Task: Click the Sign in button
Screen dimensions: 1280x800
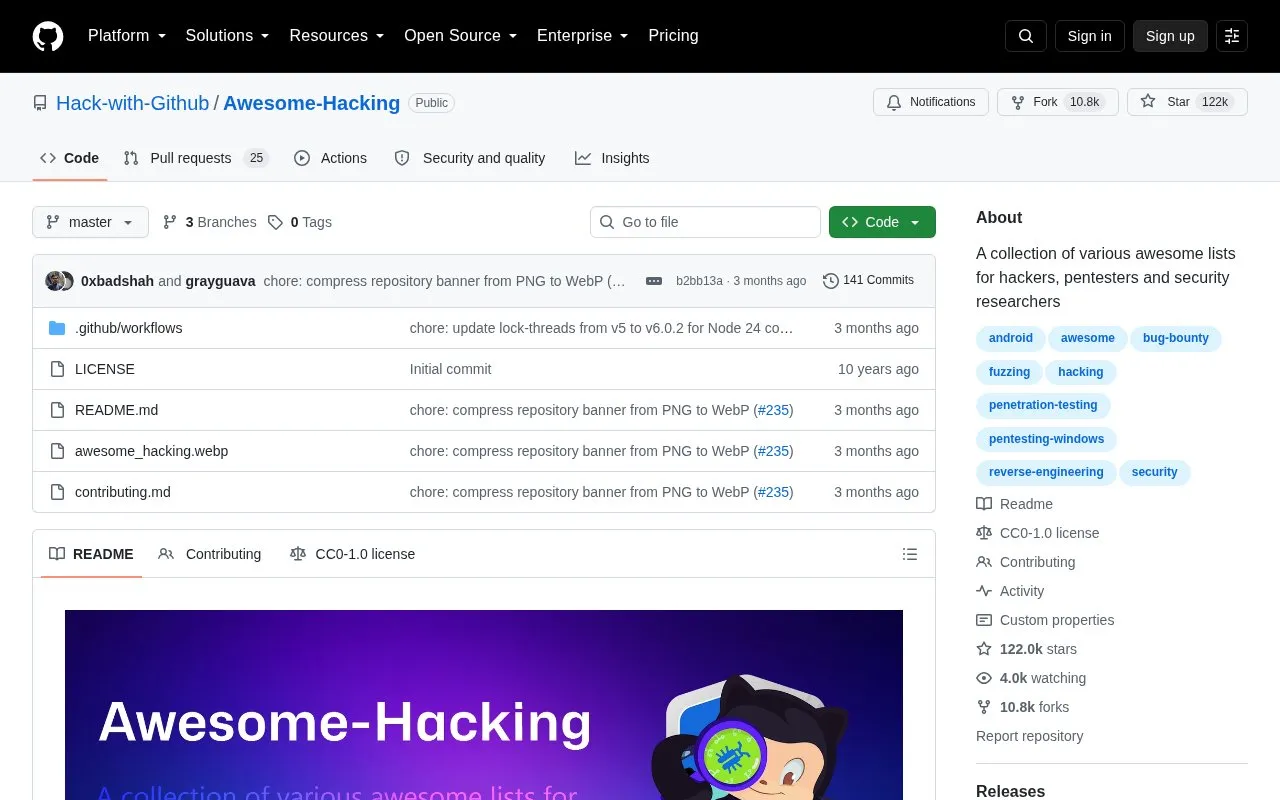Action: pyautogui.click(x=1089, y=36)
